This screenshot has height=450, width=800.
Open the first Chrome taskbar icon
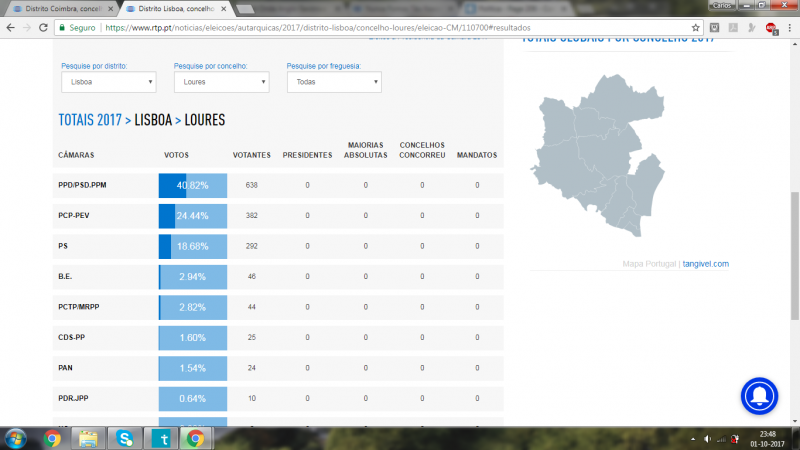(x=52, y=439)
